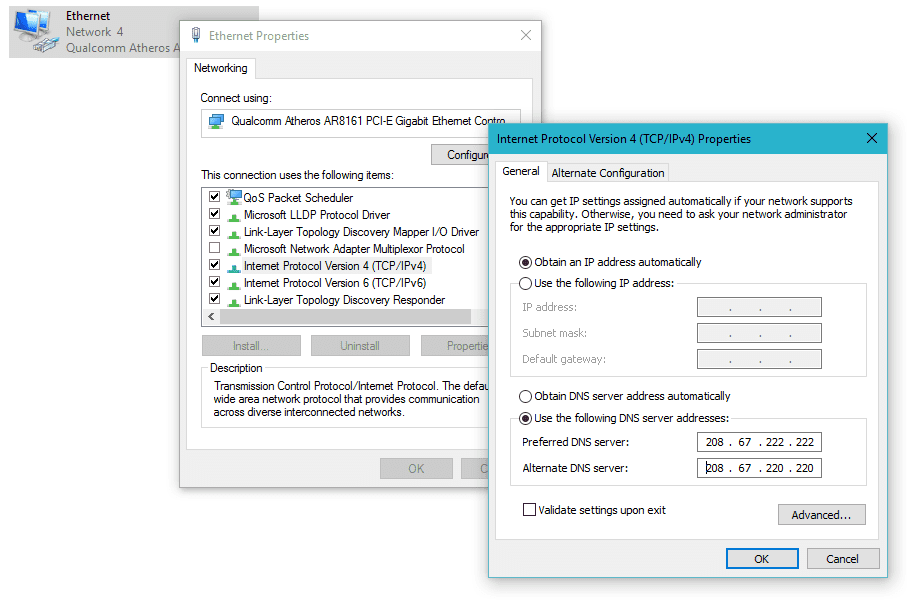Click the IP address input field
The width and height of the screenshot is (907, 609).
coord(759,307)
